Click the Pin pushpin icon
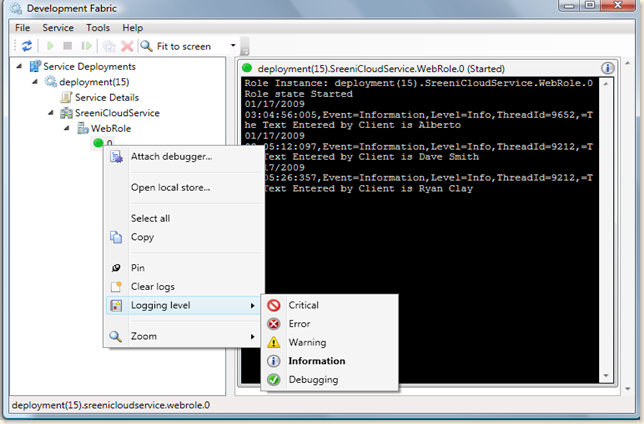The height and width of the screenshot is (424, 644). (x=116, y=268)
